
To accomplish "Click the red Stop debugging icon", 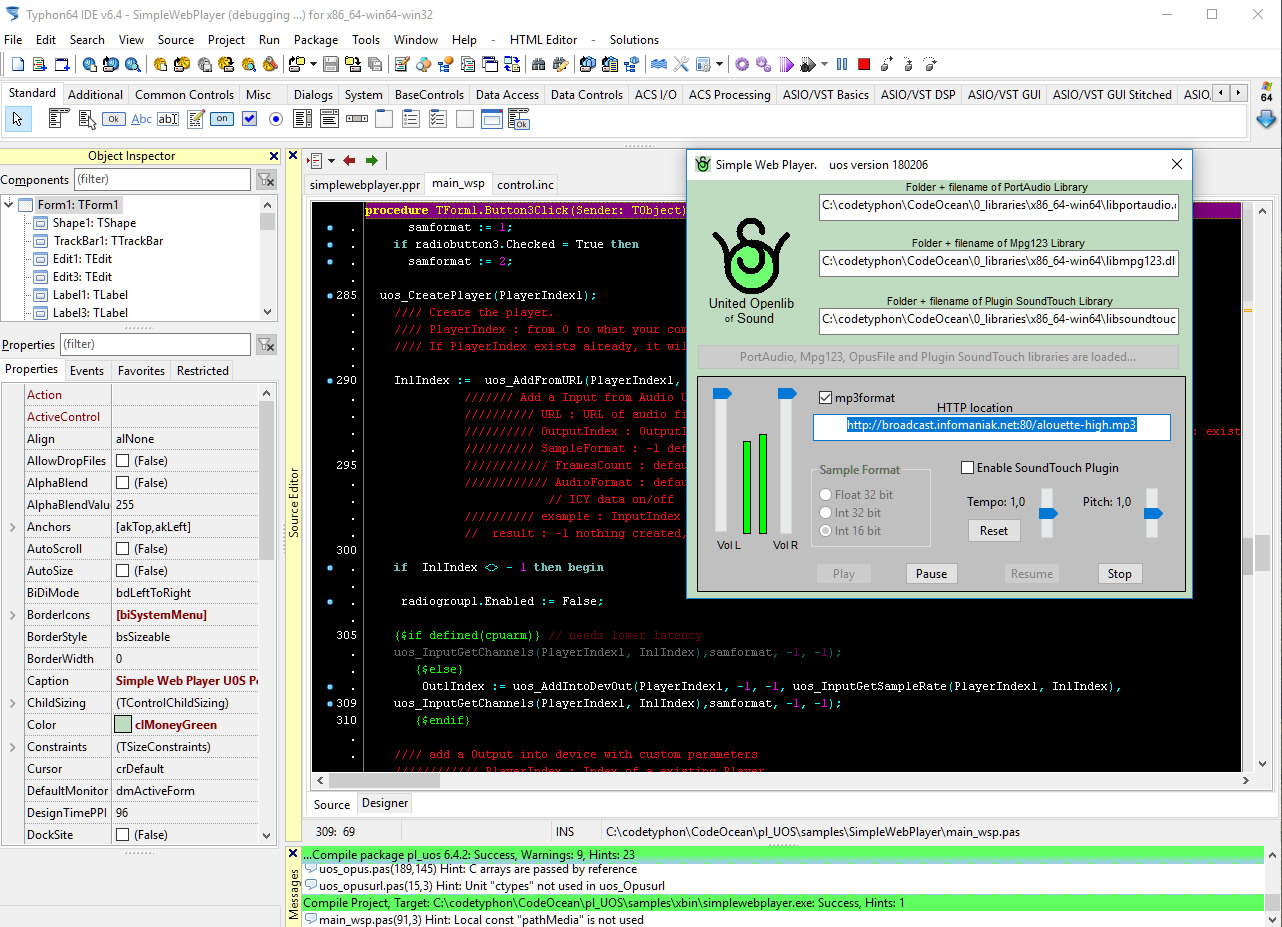I will [864, 64].
